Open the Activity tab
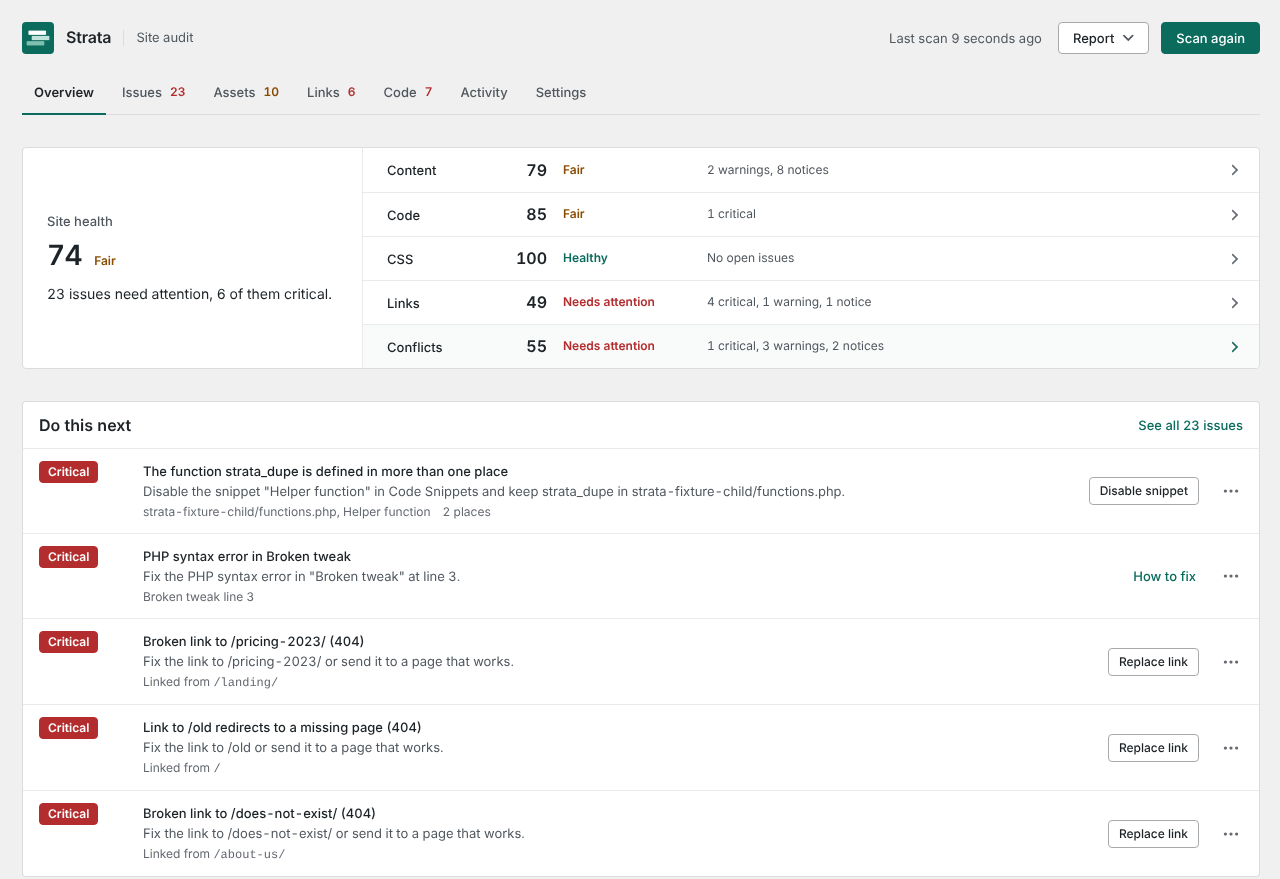The height and width of the screenshot is (879, 1280). coord(484,92)
